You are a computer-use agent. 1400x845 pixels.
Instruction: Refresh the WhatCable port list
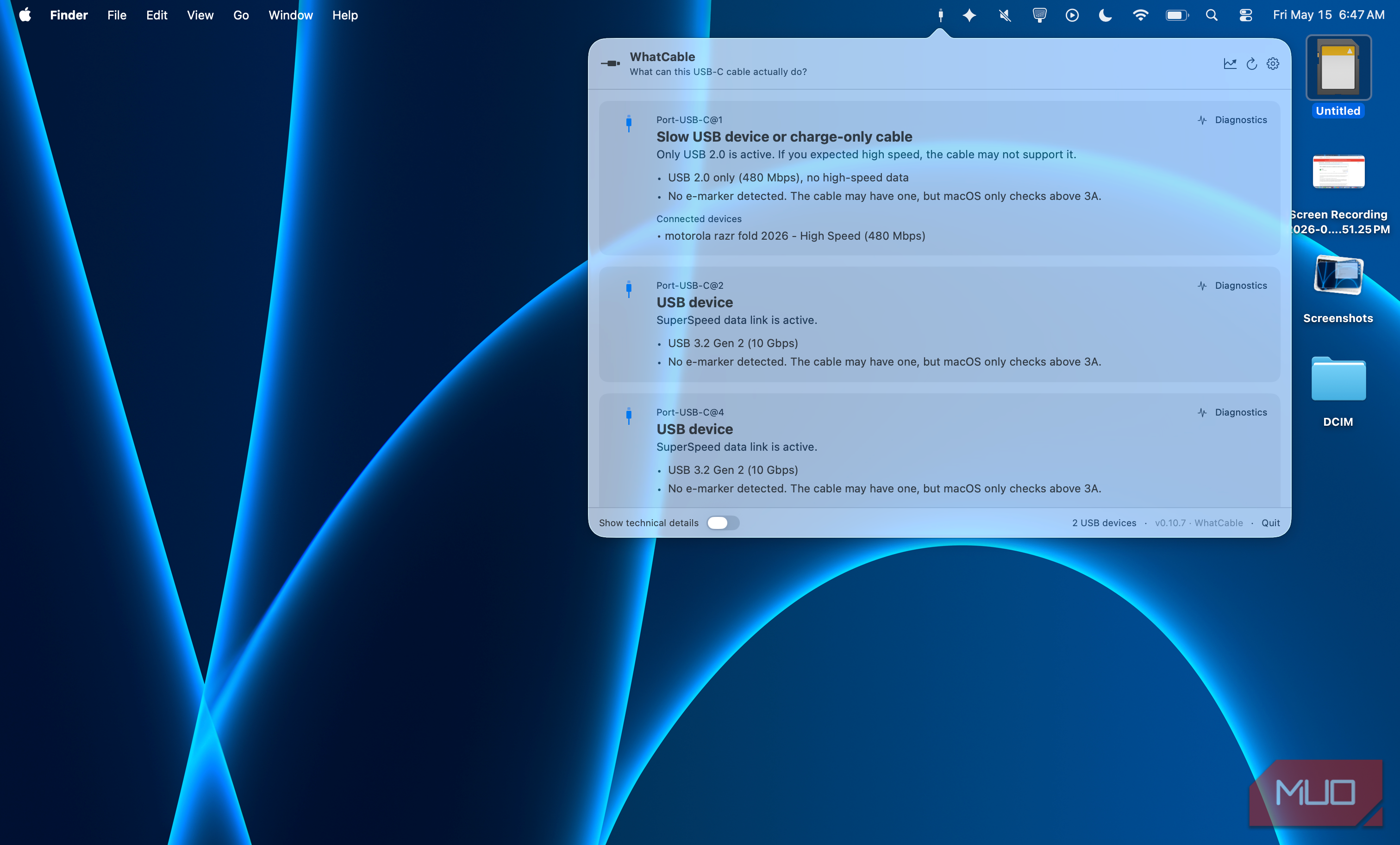[x=1252, y=63]
